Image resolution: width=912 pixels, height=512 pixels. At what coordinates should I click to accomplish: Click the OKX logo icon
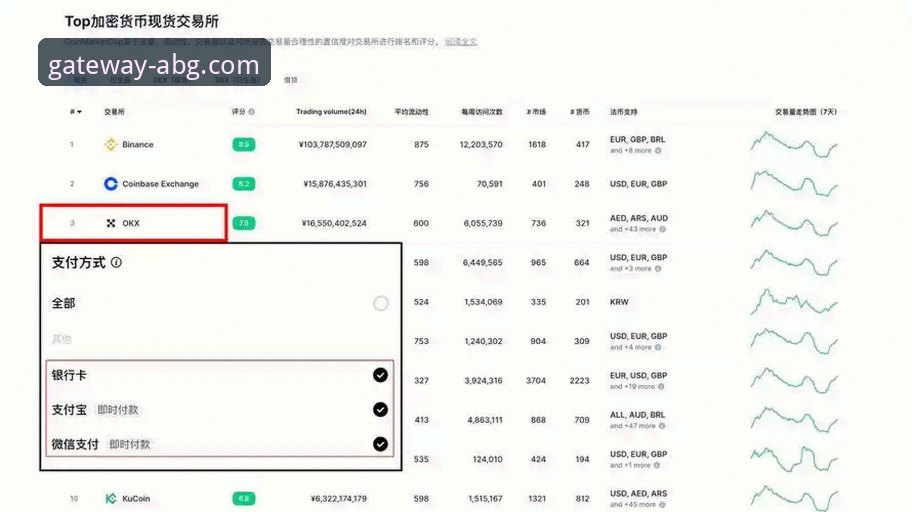[111, 223]
